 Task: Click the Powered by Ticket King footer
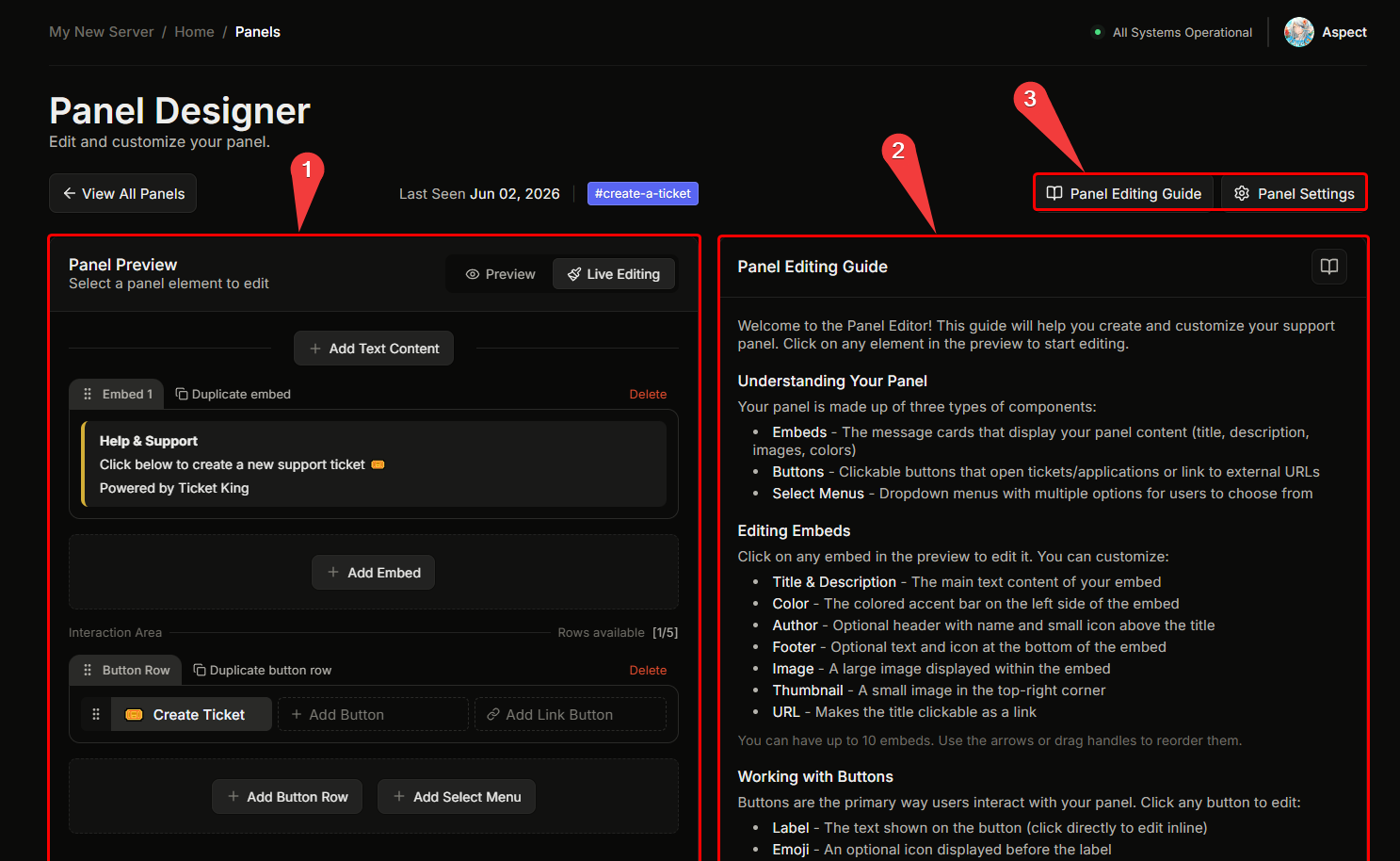coord(174,488)
